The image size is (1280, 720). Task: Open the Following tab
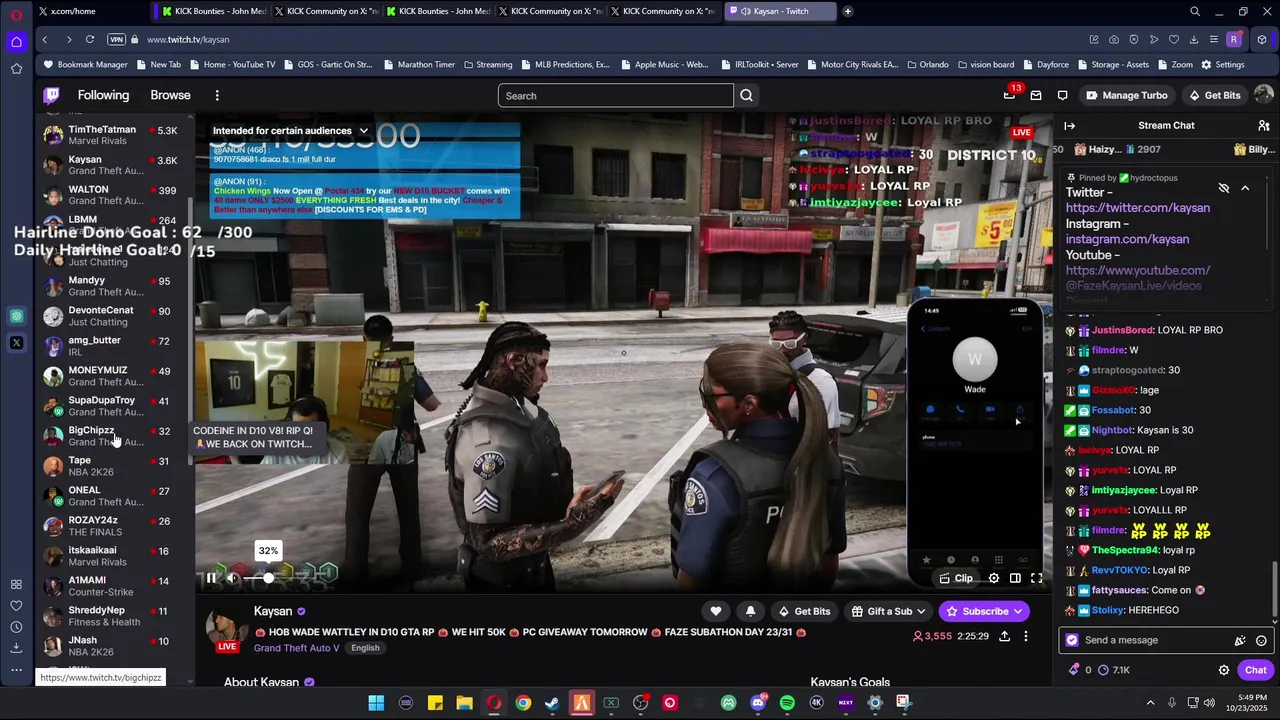pyautogui.click(x=103, y=95)
